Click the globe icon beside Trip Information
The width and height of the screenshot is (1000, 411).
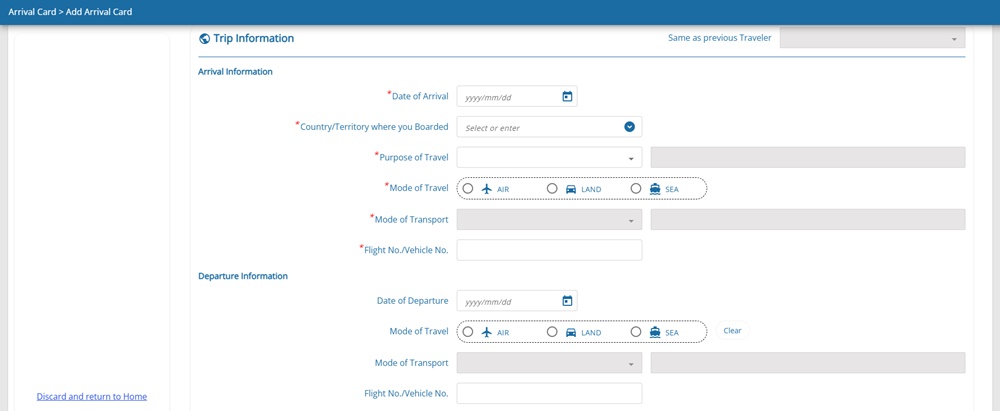205,38
